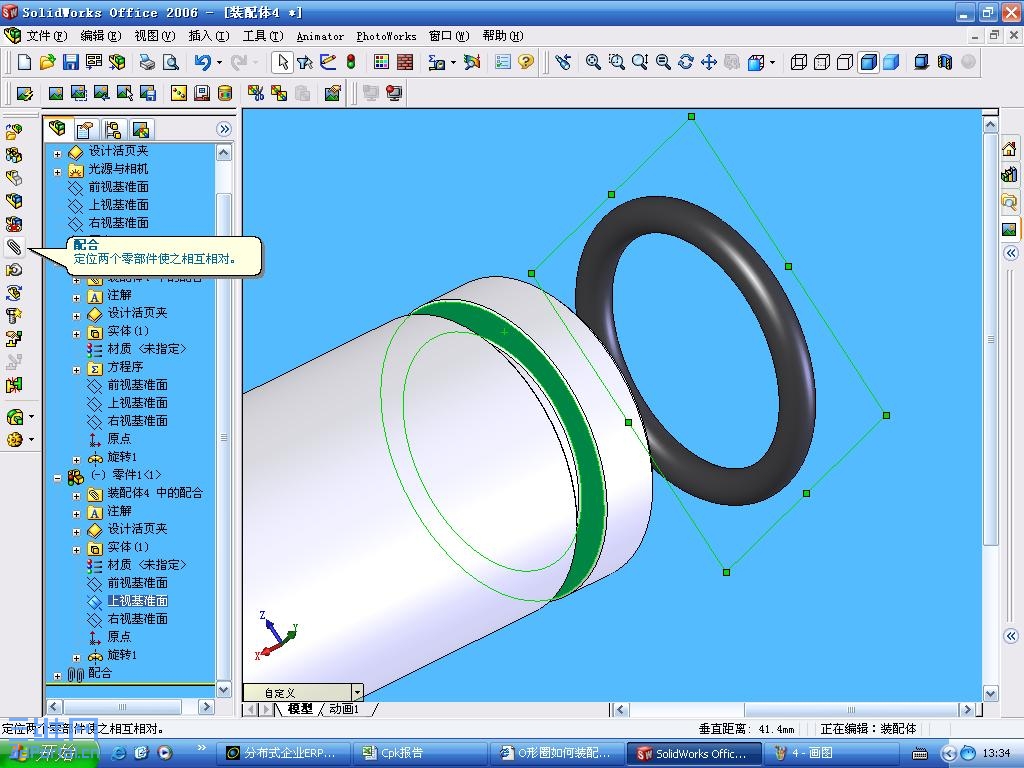
Task: Select Hidden Lines Removed display icon
Action: 845,62
